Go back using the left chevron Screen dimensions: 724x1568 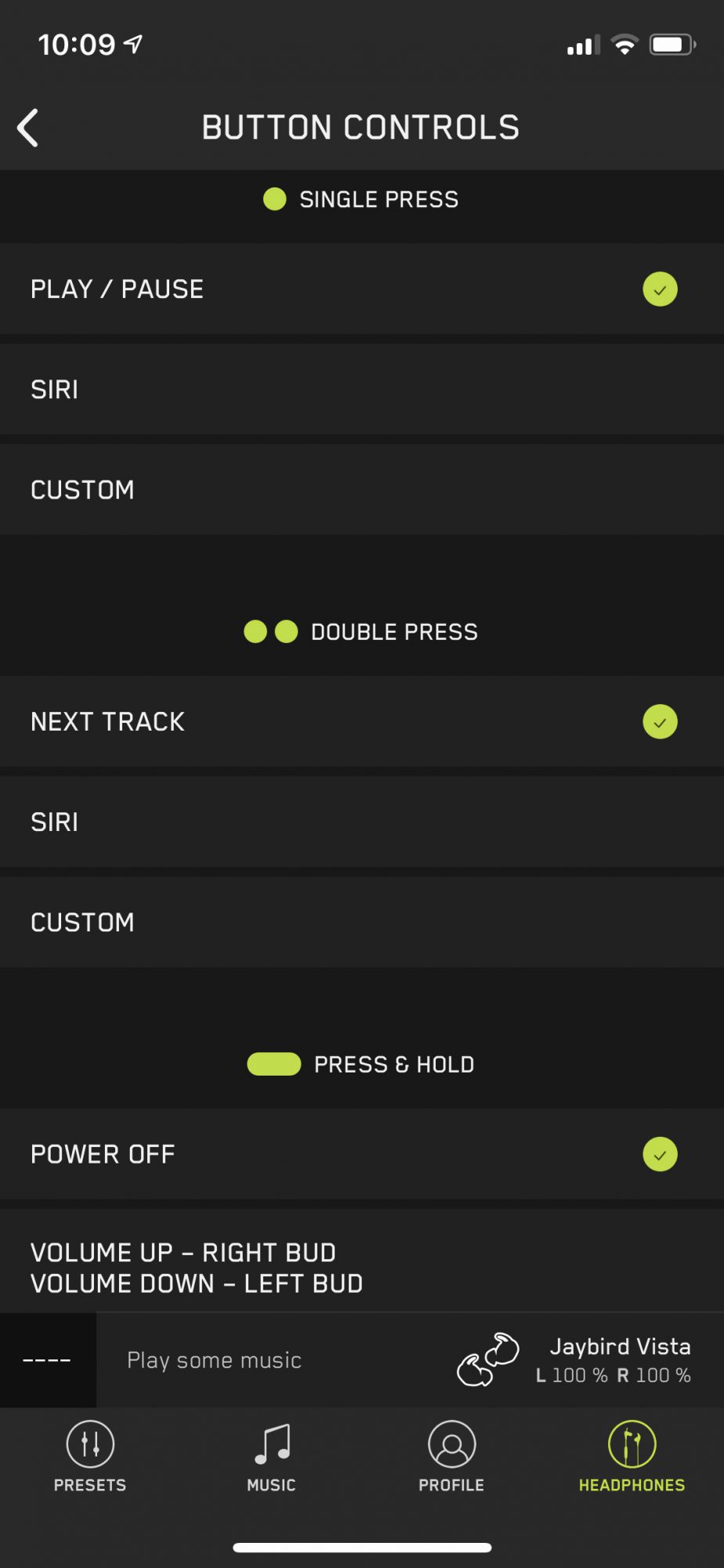pos(28,128)
